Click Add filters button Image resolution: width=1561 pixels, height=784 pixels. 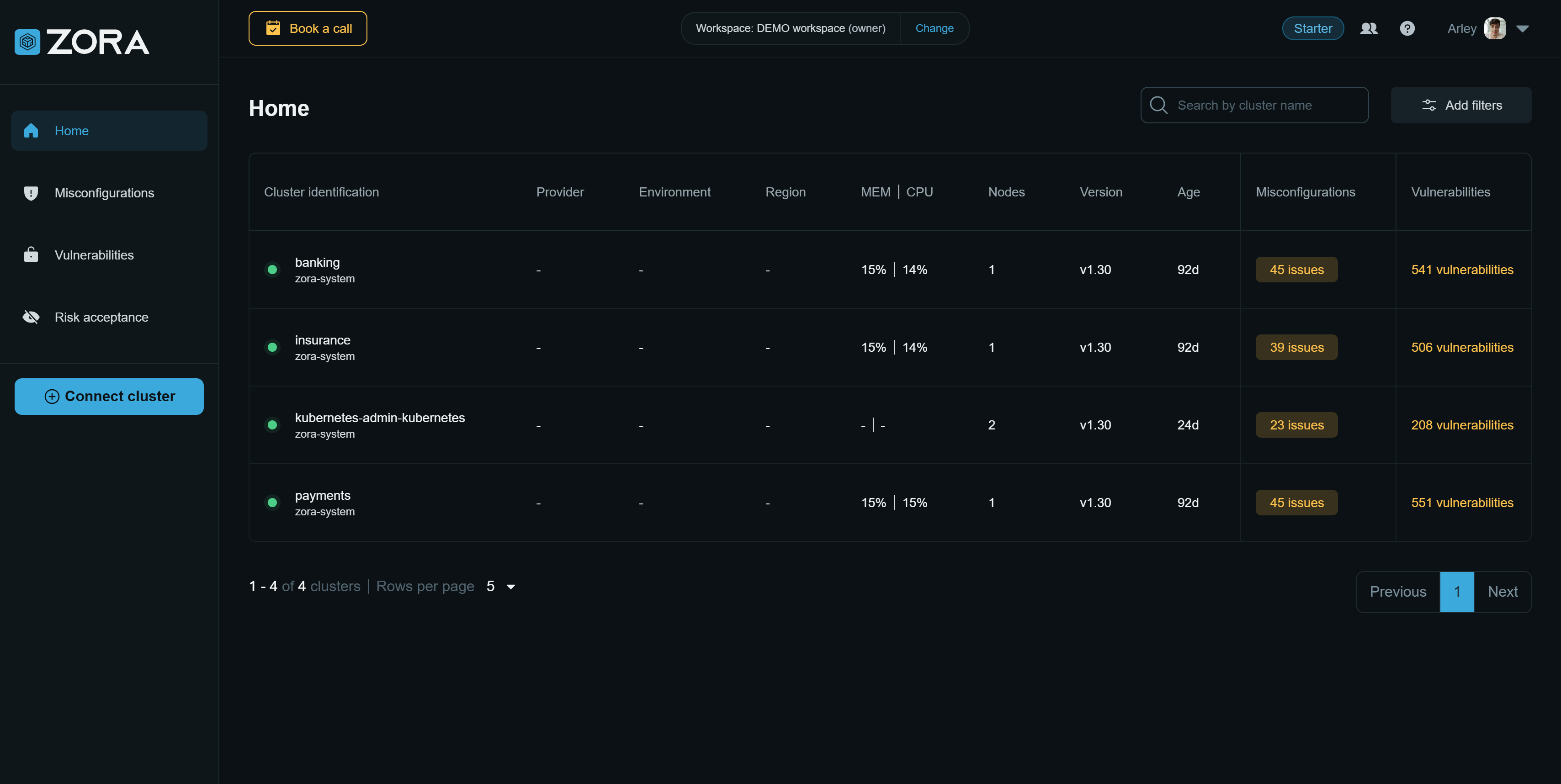(1461, 104)
